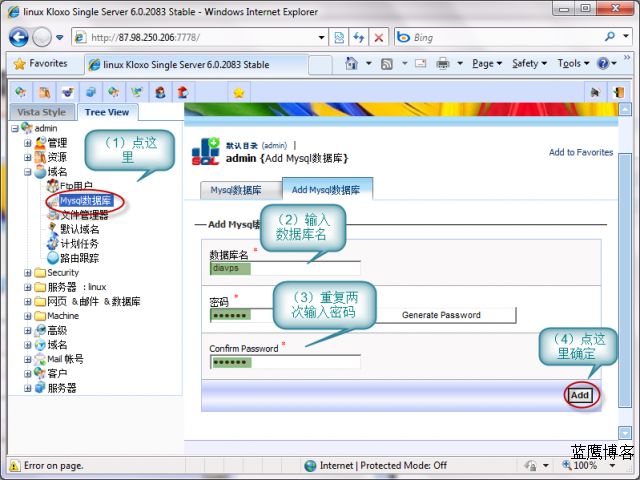Click the content scrollbar up arrow
The width and height of the screenshot is (640, 480).
(625, 110)
